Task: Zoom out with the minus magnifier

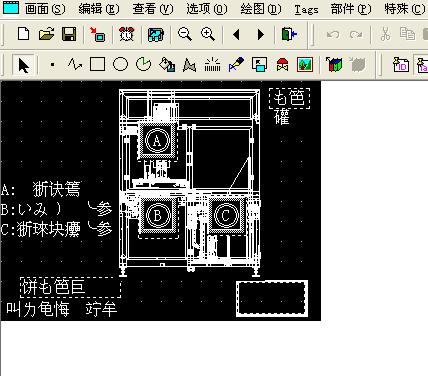Action: (185, 34)
